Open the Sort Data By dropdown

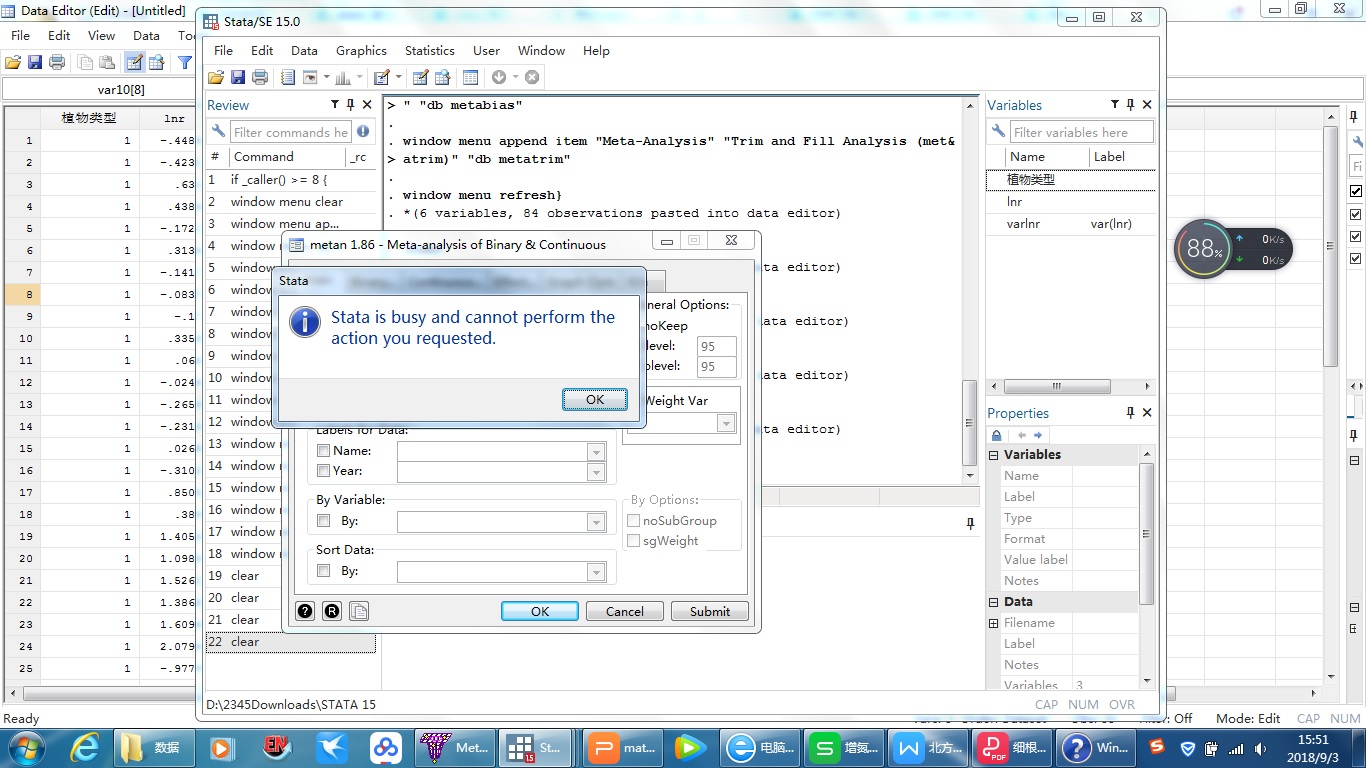[x=596, y=572]
